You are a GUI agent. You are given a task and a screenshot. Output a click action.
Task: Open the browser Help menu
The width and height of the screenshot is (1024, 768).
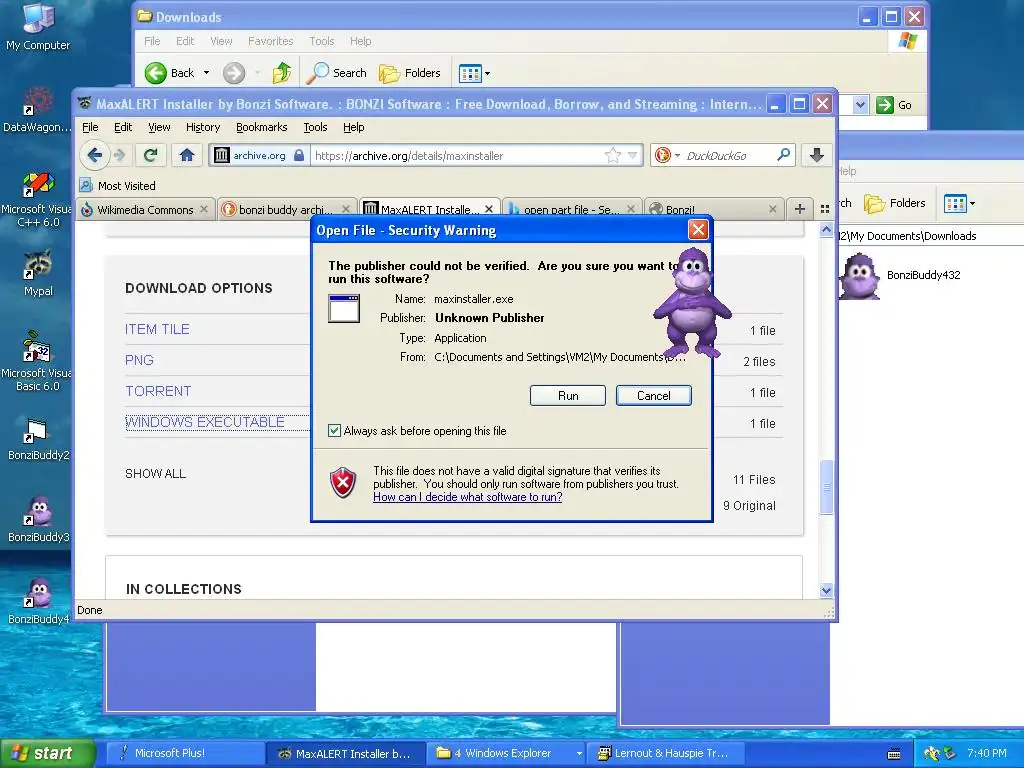point(353,127)
